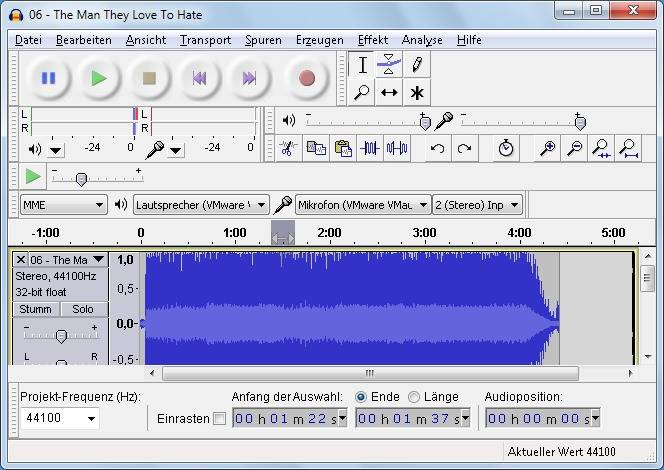Click the Sync-Lock clock icon
Screen dimensions: 664x470
[x=506, y=149]
